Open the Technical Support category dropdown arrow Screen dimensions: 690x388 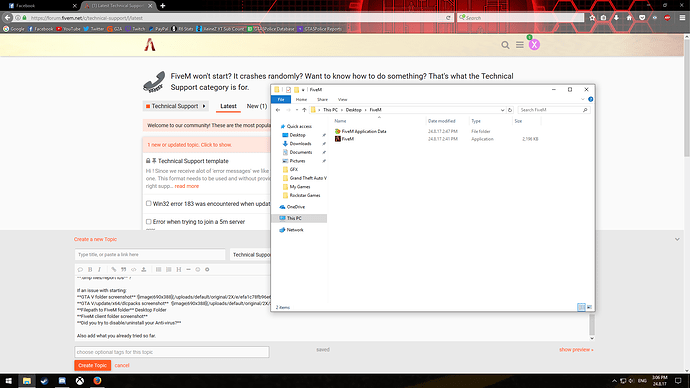pos(204,106)
